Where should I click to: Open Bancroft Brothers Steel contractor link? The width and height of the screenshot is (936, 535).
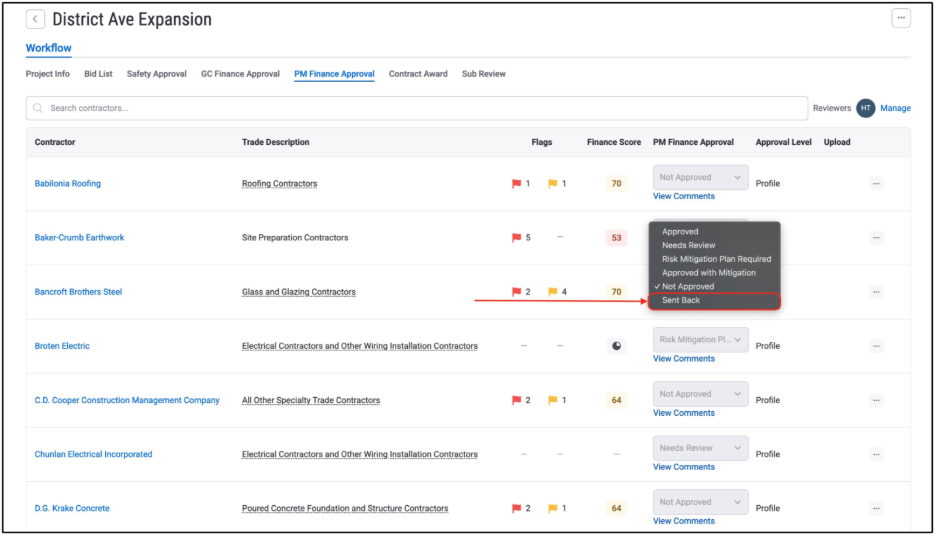click(x=78, y=292)
